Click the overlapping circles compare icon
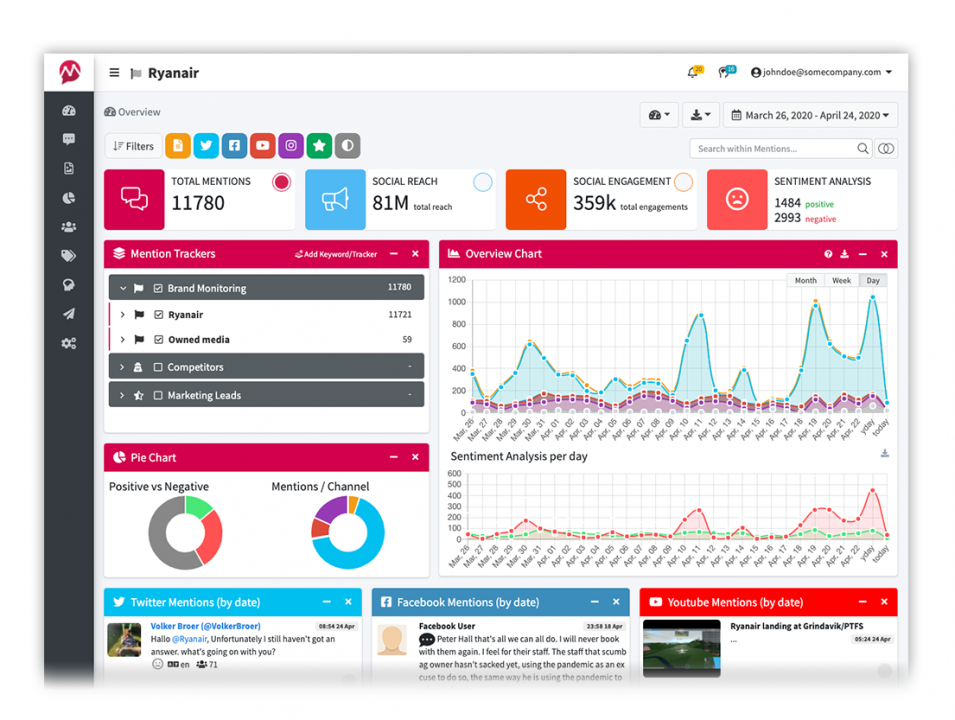 [x=886, y=149]
